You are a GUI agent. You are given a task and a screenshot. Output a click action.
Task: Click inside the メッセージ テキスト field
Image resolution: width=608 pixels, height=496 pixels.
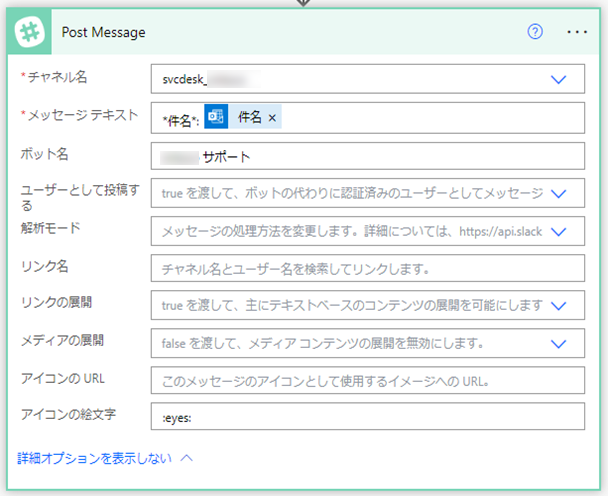point(430,119)
